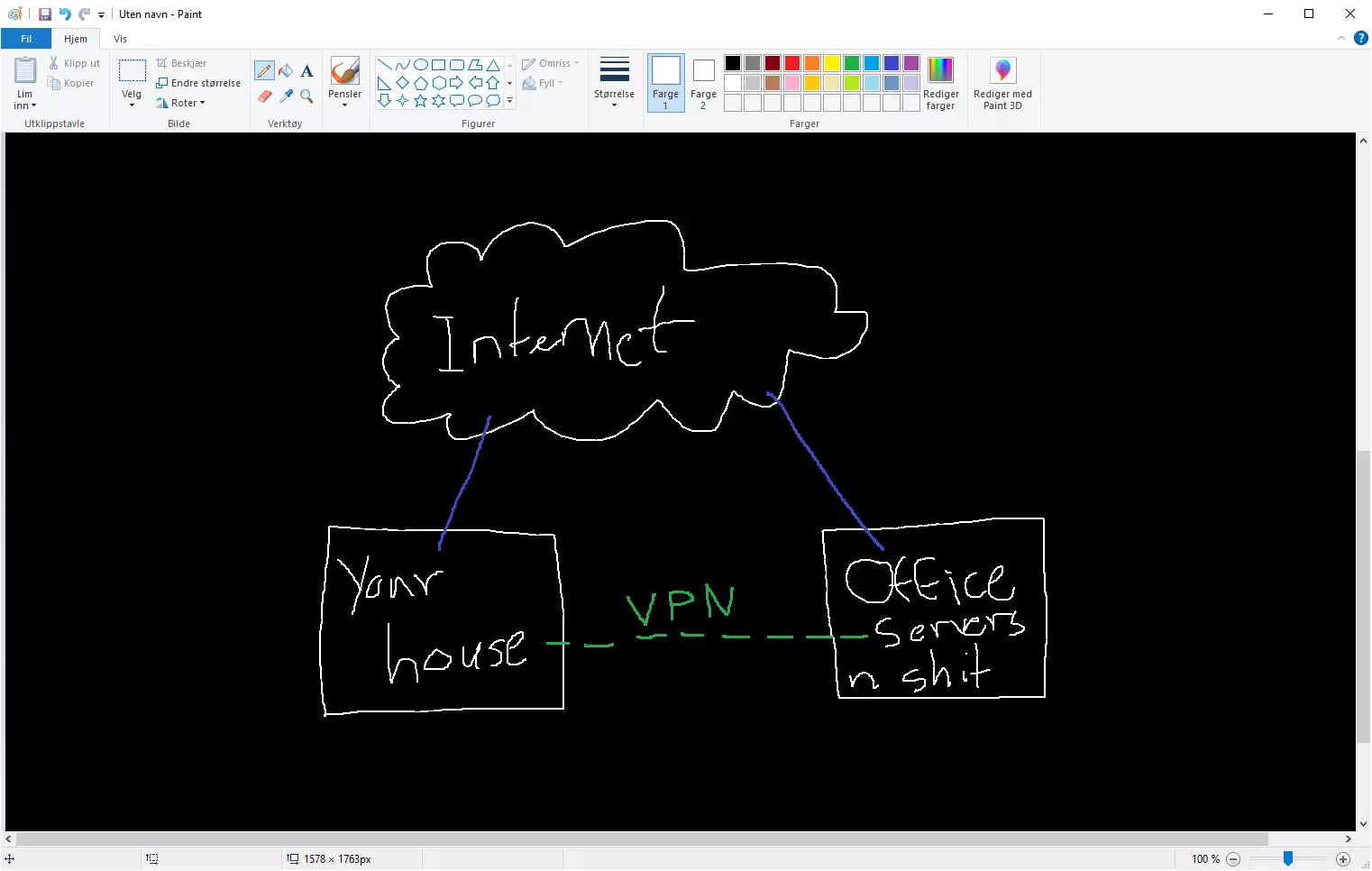The width and height of the screenshot is (1372, 871).
Task: Select the Color picker eyedropper tool
Action: click(286, 96)
